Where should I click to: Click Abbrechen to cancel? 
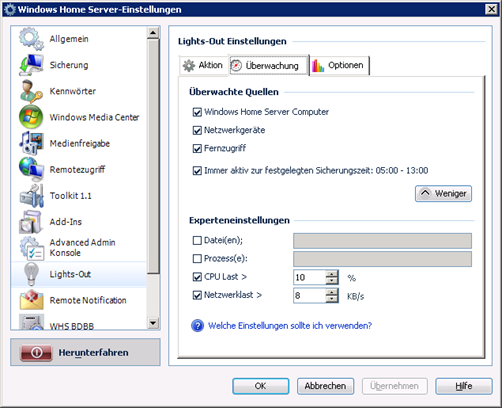[x=325, y=386]
